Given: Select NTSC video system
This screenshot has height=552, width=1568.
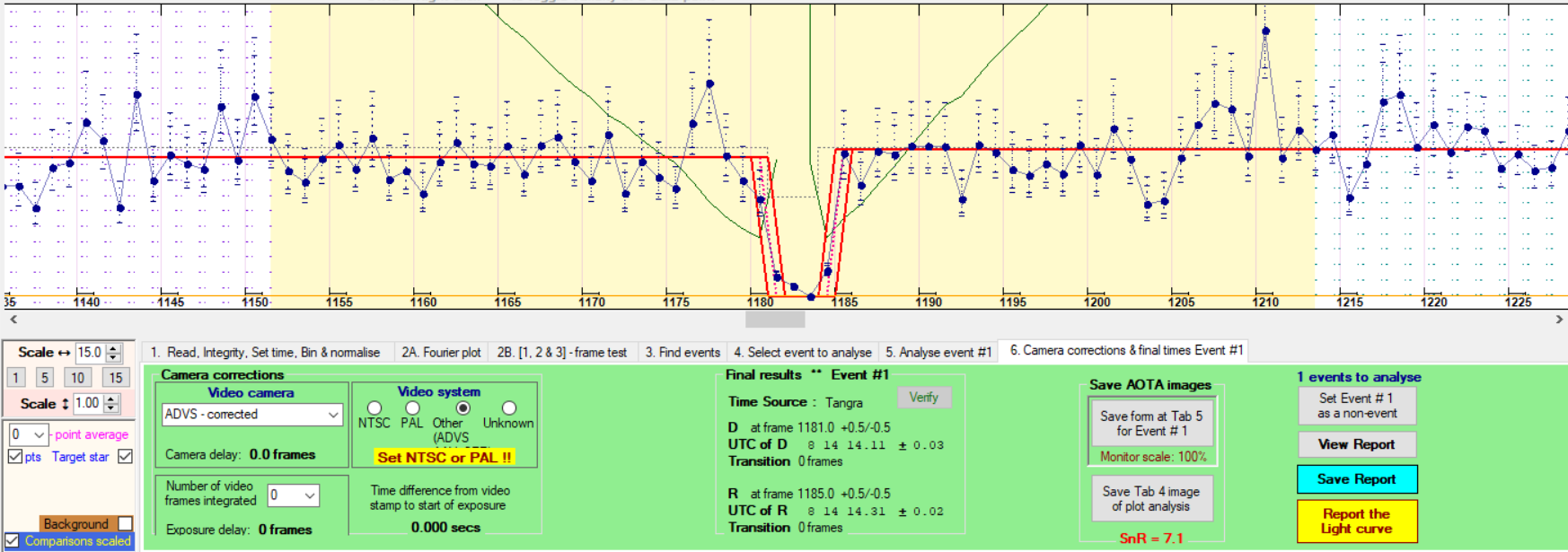Looking at the screenshot, I should [x=374, y=408].
